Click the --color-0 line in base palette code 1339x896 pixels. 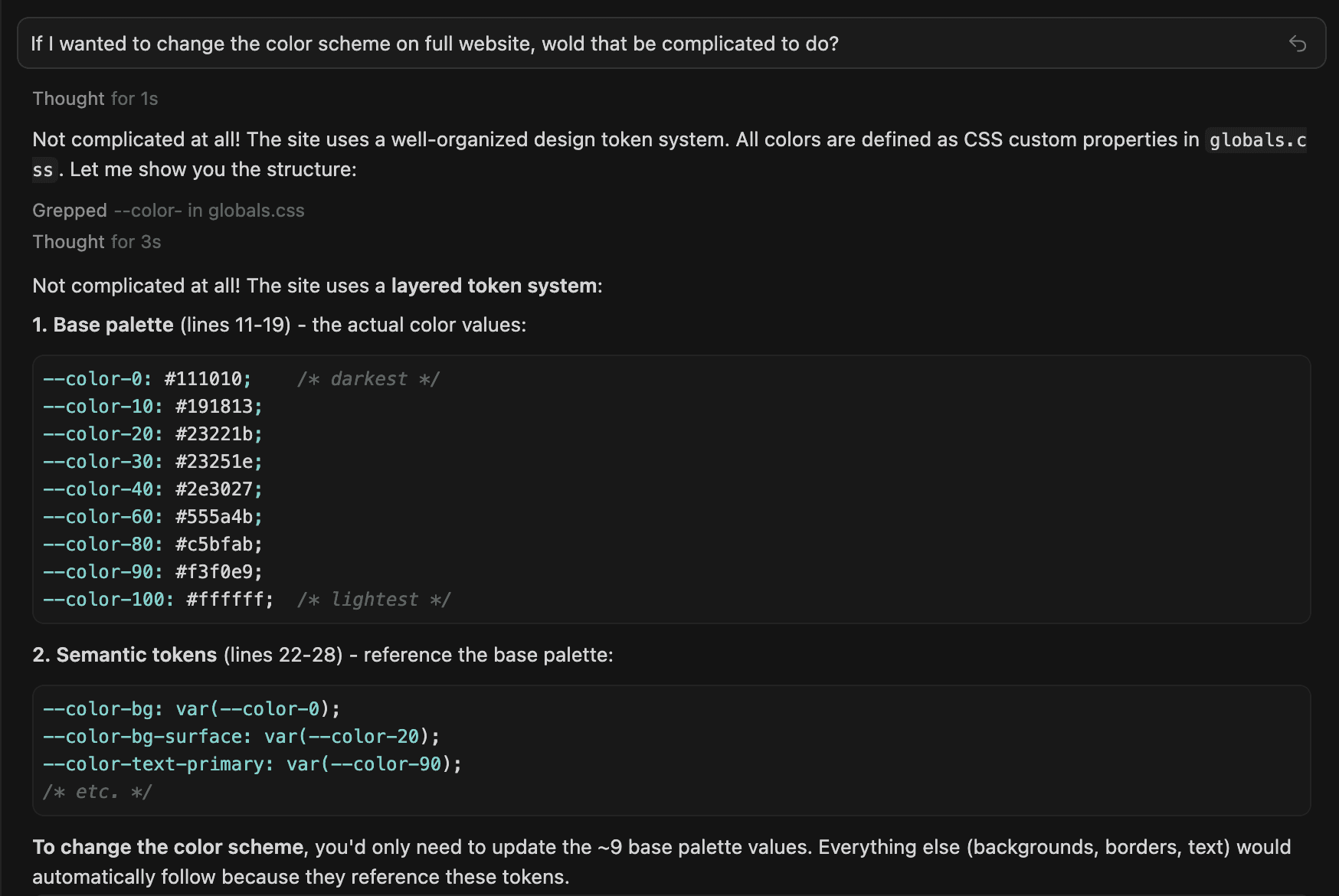(147, 379)
